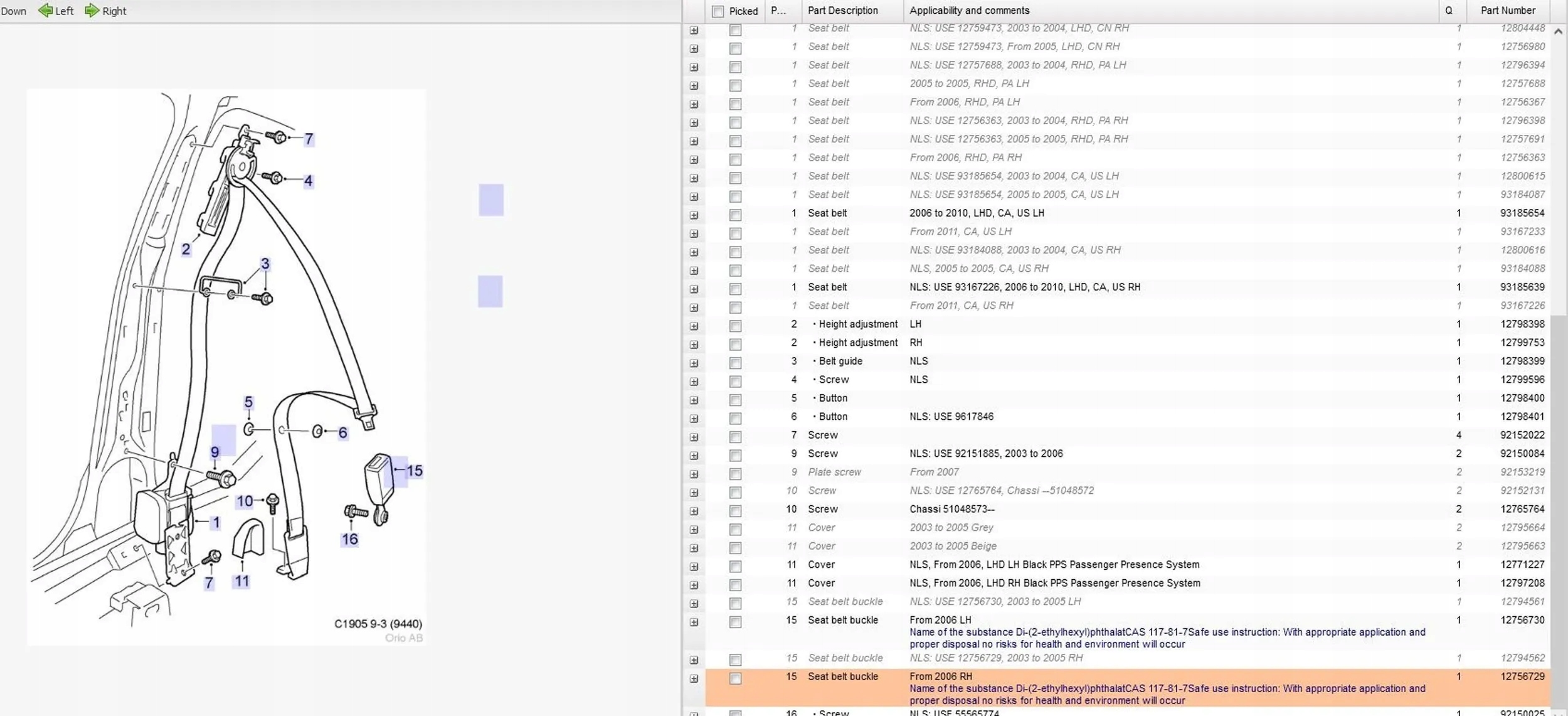
Task: Sort by the Part Number column header
Action: (1508, 11)
